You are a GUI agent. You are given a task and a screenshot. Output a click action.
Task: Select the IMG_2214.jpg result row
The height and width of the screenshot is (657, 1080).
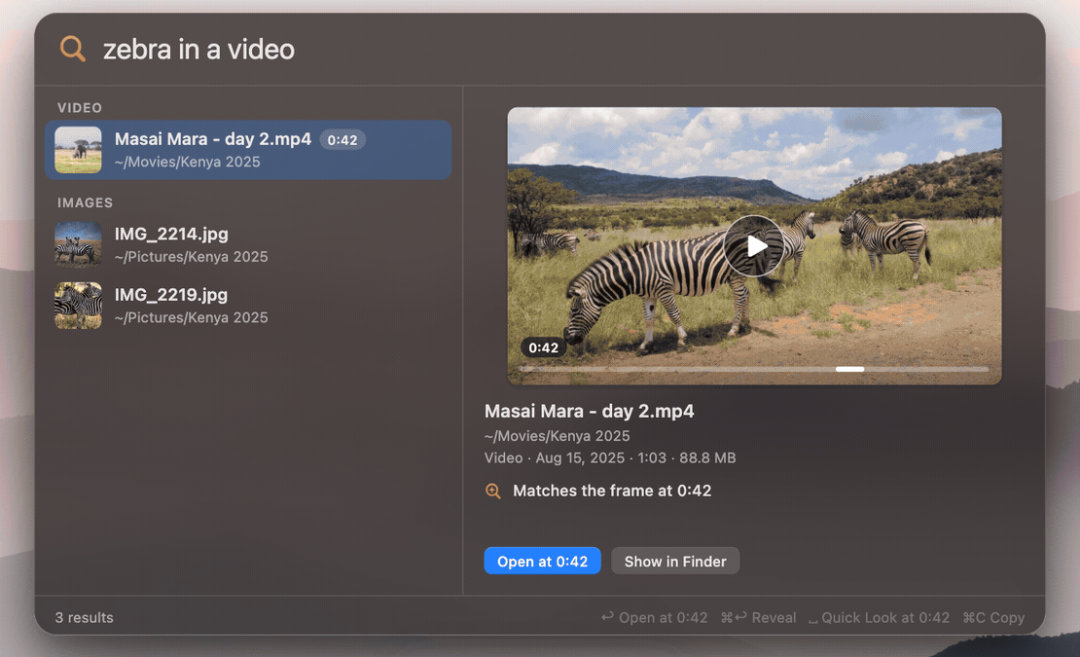point(248,244)
